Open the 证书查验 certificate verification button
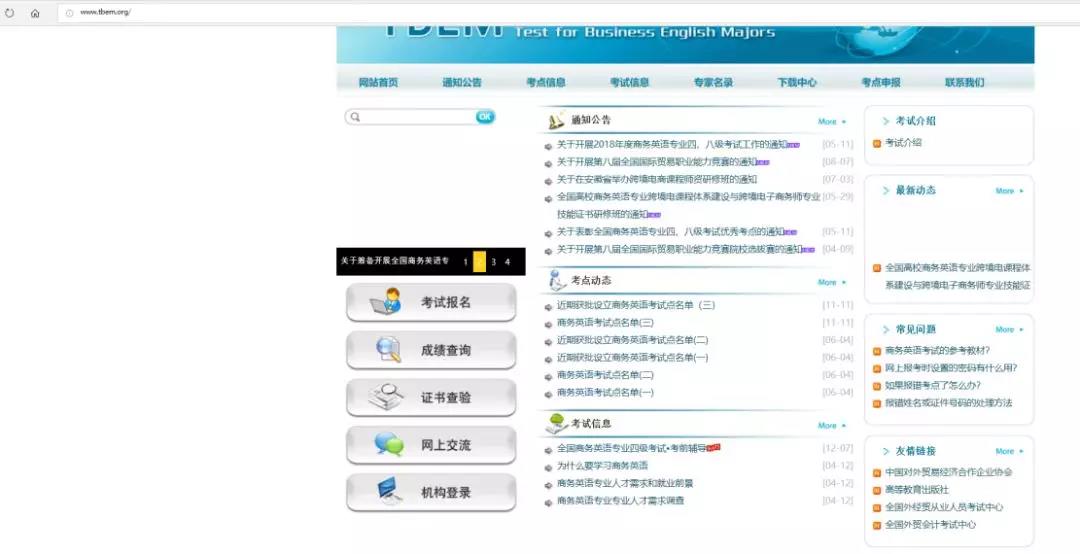This screenshot has height=554, width=1080. click(431, 398)
